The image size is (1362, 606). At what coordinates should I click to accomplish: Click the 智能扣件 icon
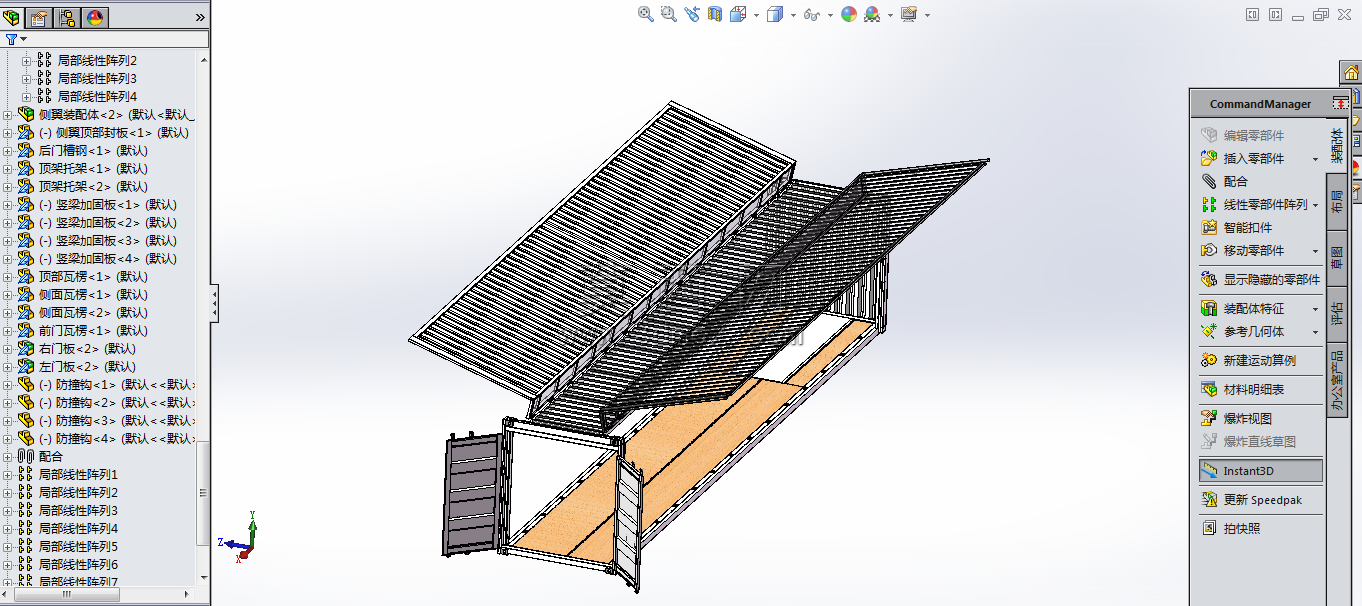[1208, 227]
